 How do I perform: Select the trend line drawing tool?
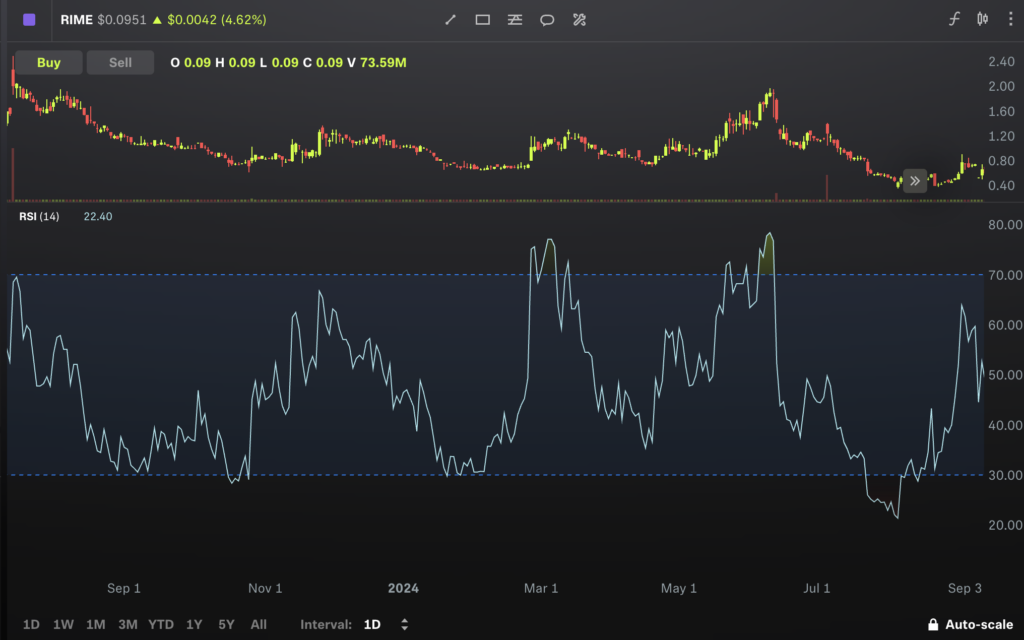pos(450,19)
